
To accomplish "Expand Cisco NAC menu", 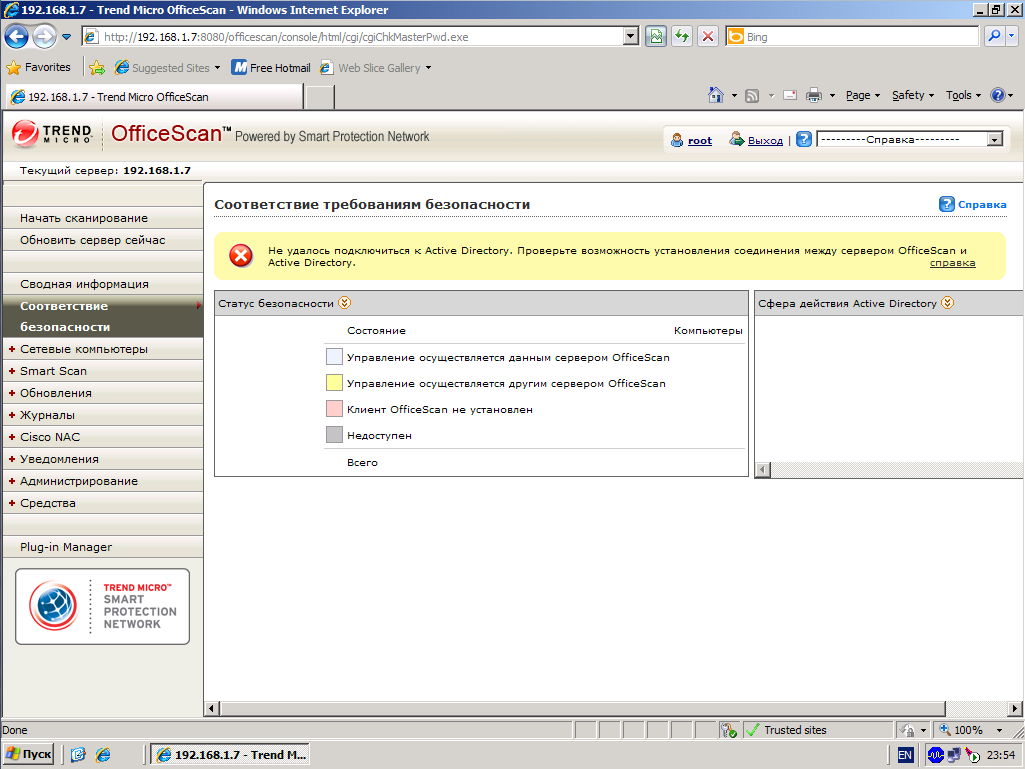I will pyautogui.click(x=103, y=437).
